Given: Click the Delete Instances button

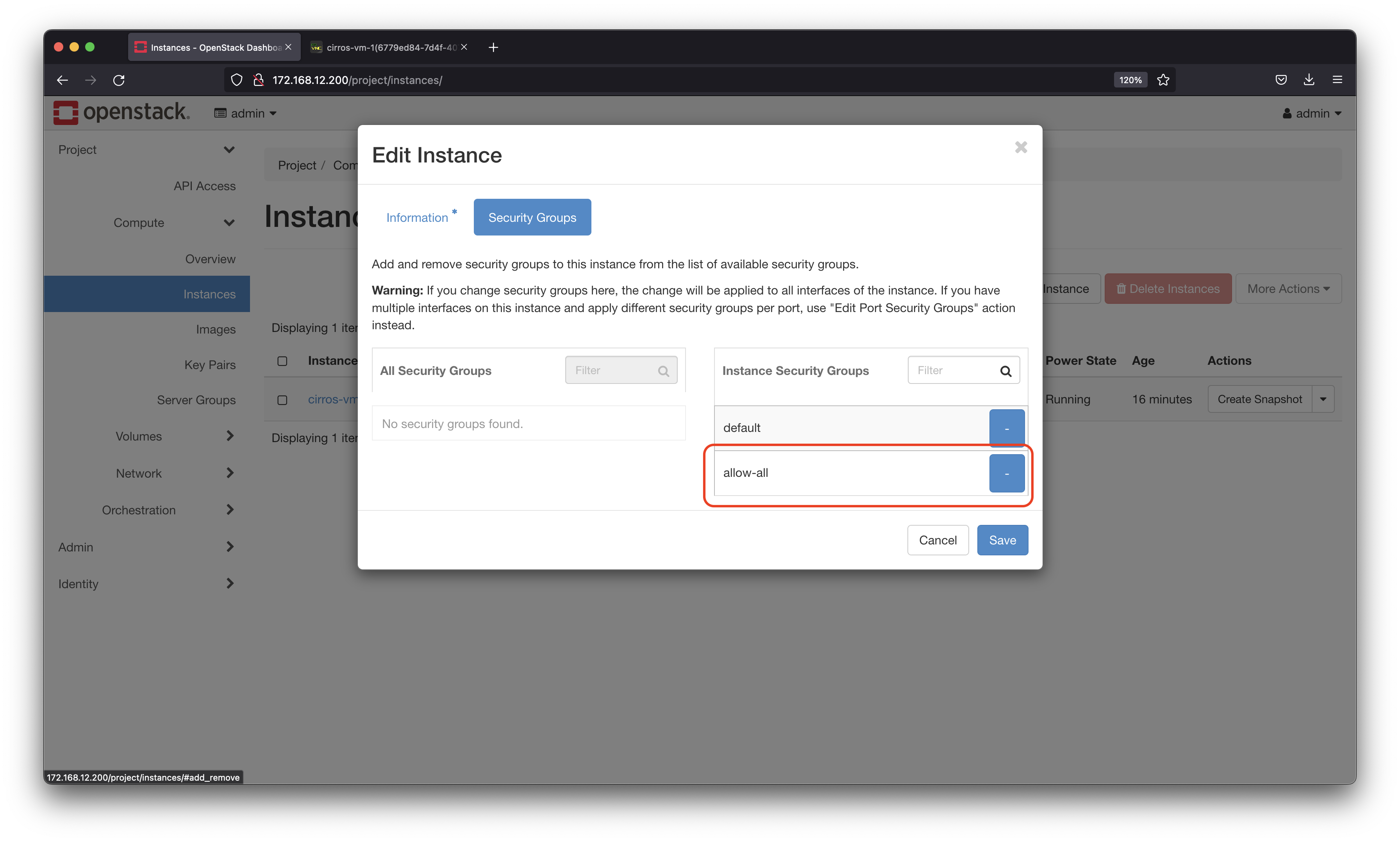Looking at the screenshot, I should tap(1168, 289).
